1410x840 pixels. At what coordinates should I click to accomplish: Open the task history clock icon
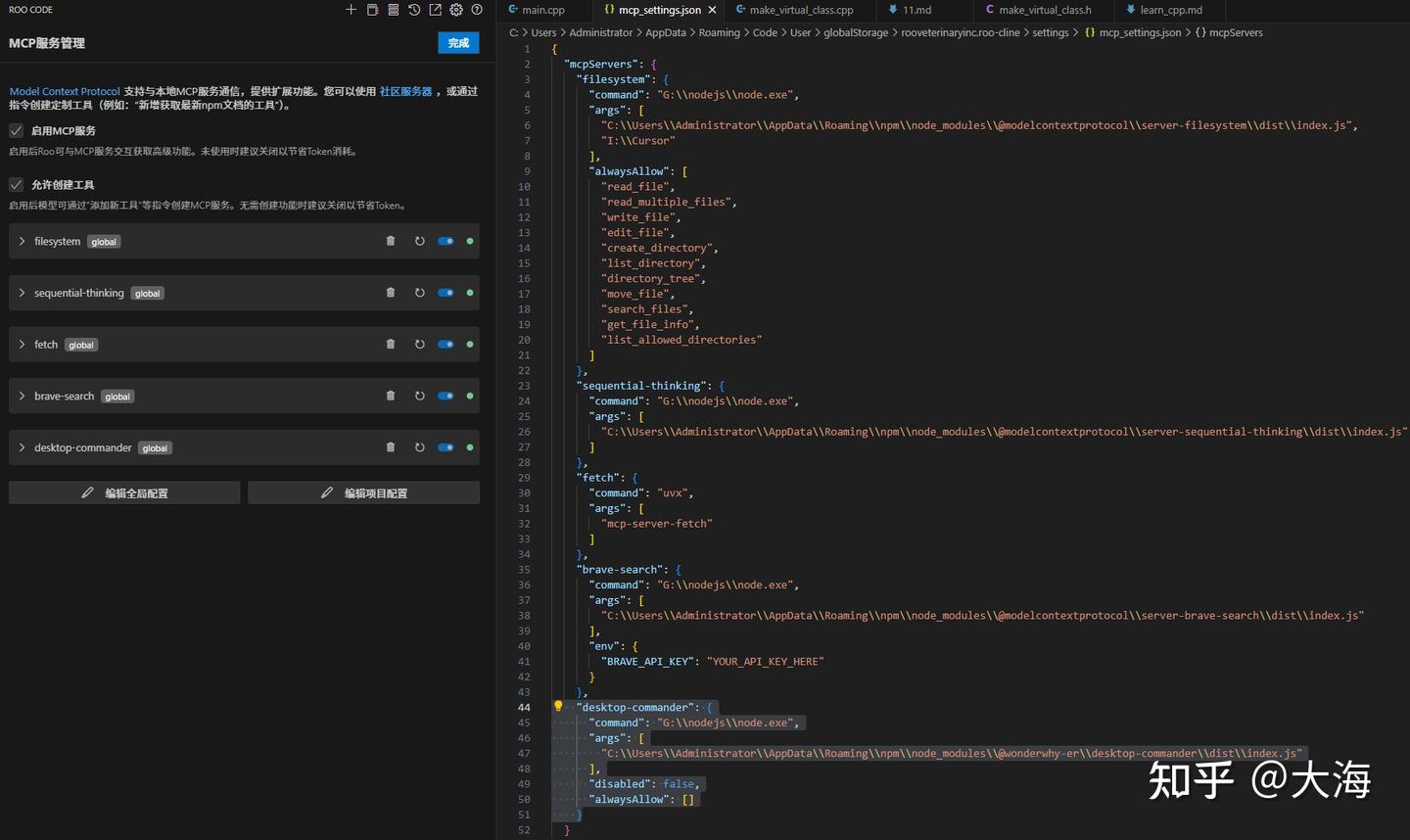pos(414,10)
